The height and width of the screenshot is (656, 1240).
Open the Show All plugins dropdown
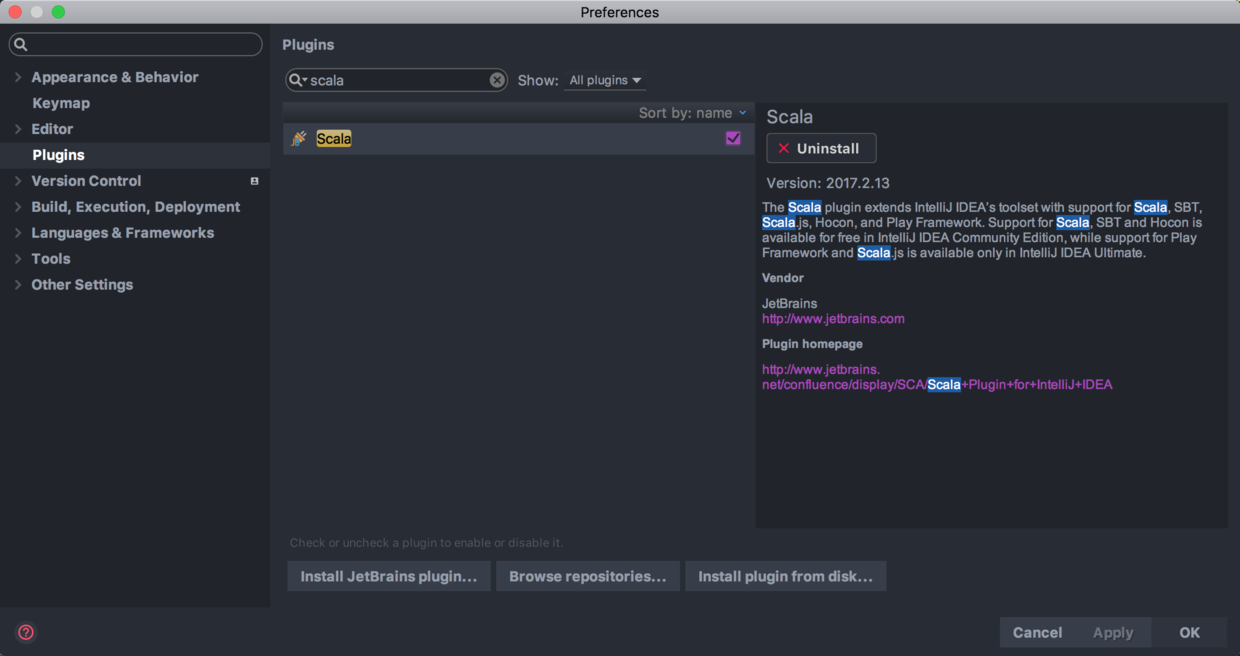click(605, 80)
